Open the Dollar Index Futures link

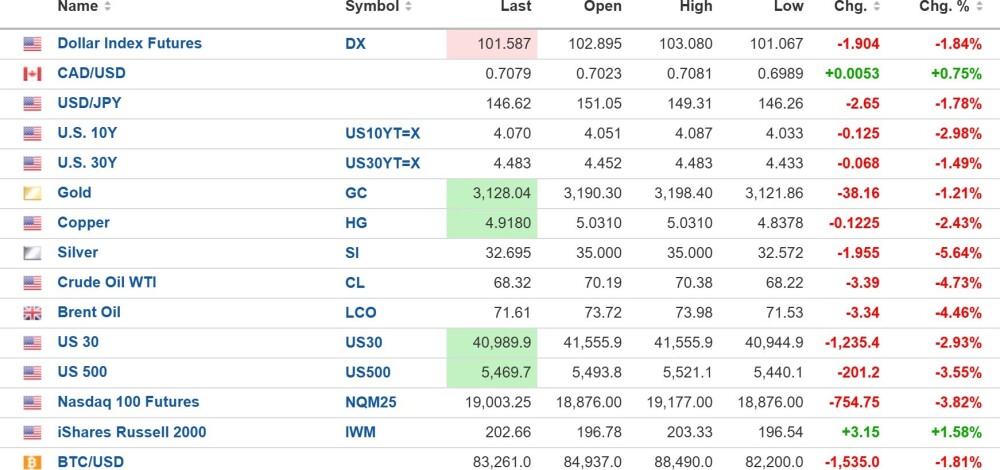[x=129, y=43]
